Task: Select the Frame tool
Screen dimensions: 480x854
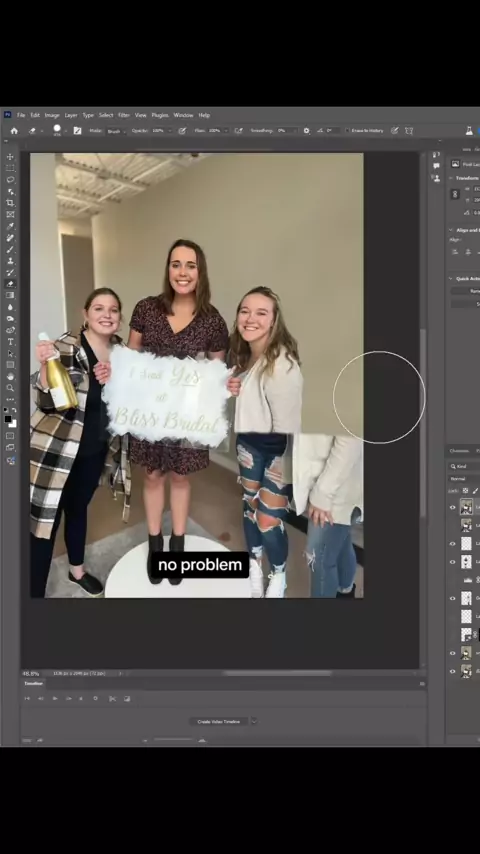Action: 10,215
